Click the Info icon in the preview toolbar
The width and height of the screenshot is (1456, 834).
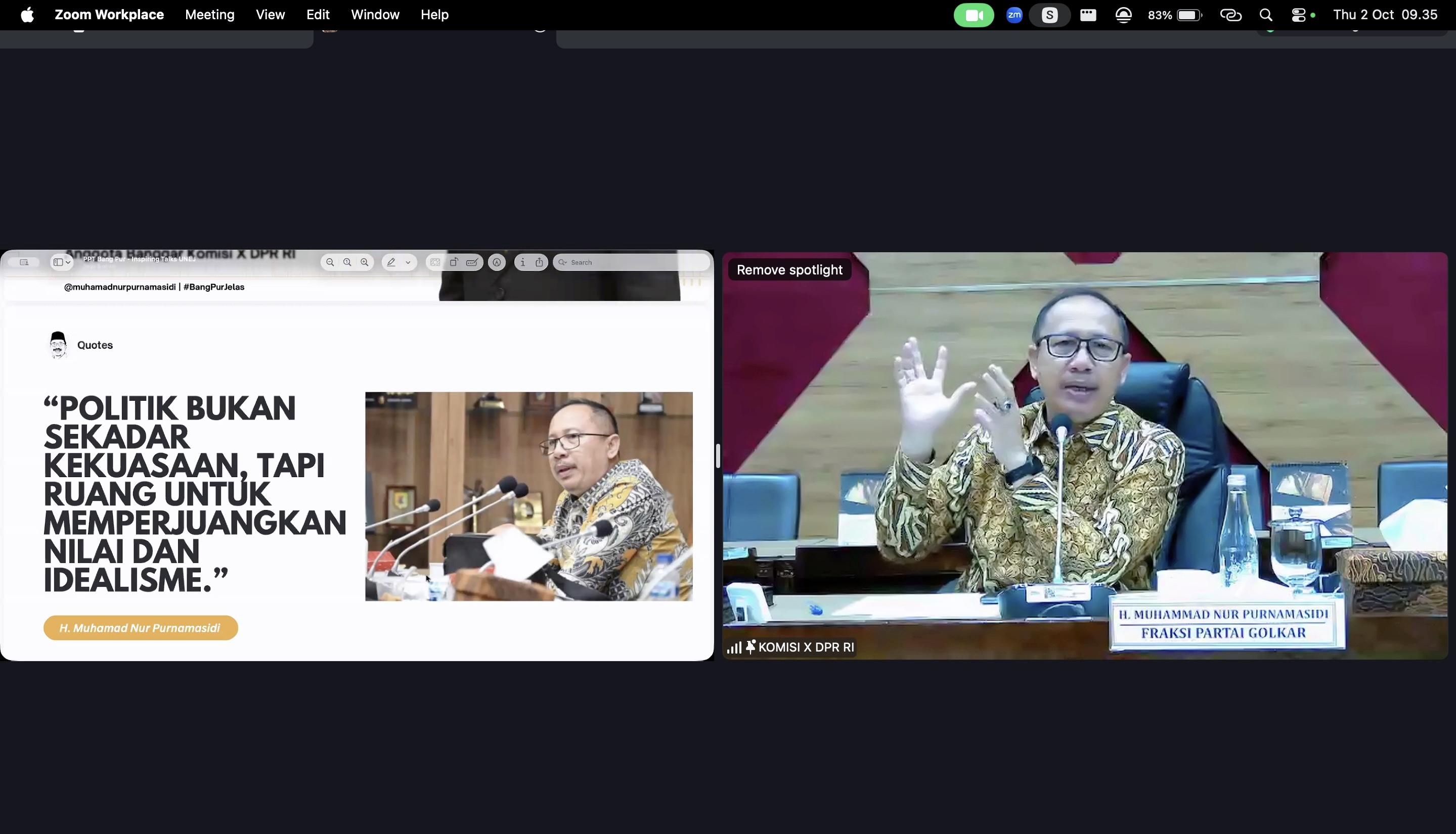click(x=522, y=262)
